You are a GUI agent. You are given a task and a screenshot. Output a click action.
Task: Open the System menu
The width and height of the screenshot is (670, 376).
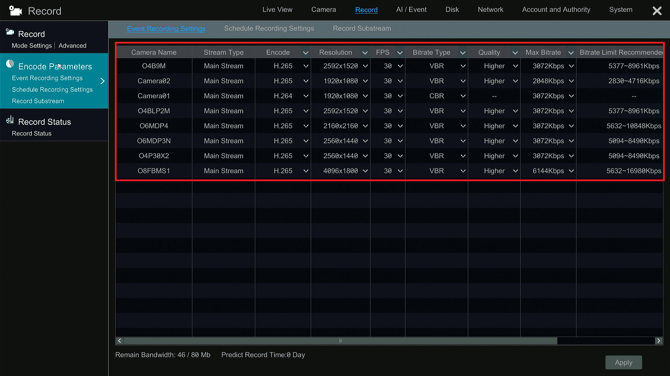pyautogui.click(x=620, y=9)
